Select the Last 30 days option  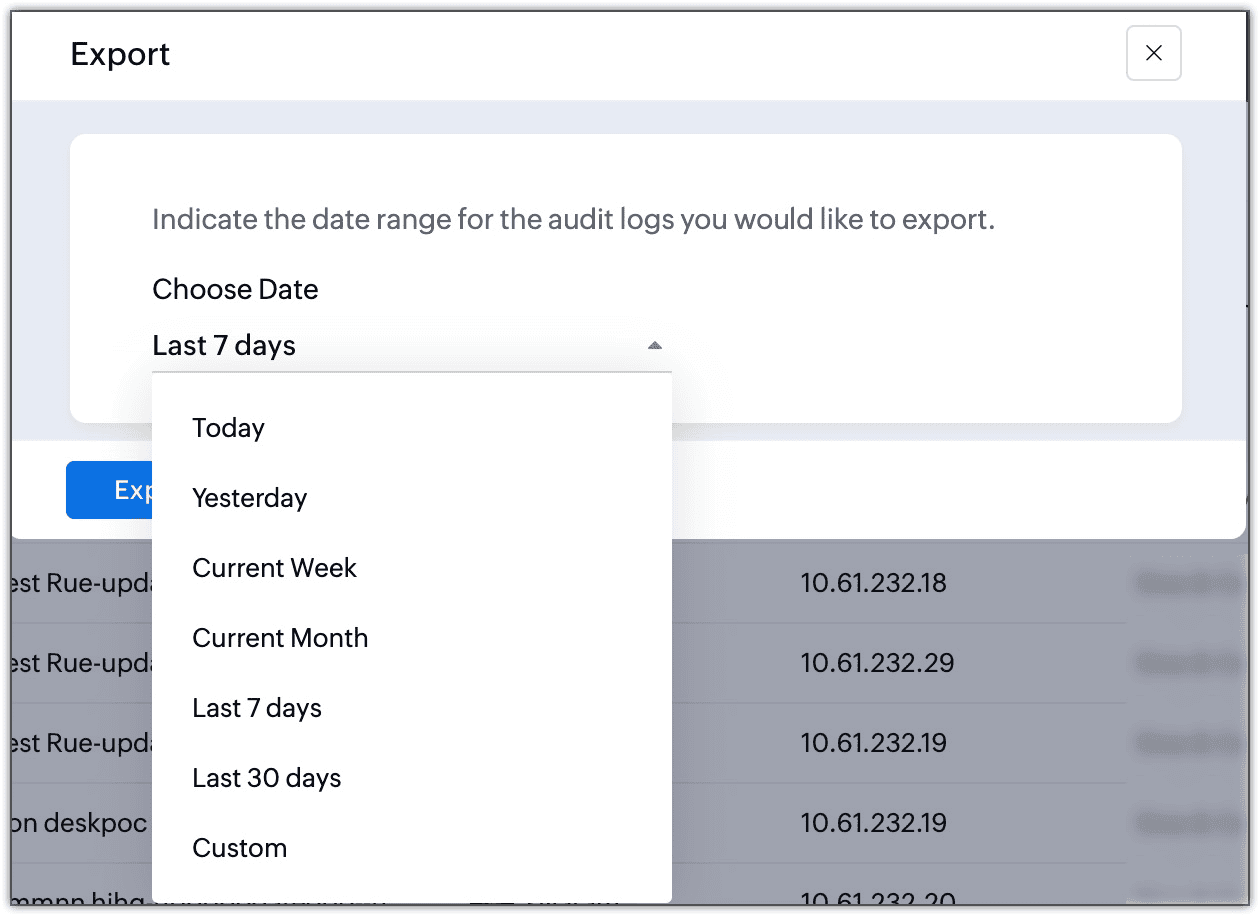(267, 778)
